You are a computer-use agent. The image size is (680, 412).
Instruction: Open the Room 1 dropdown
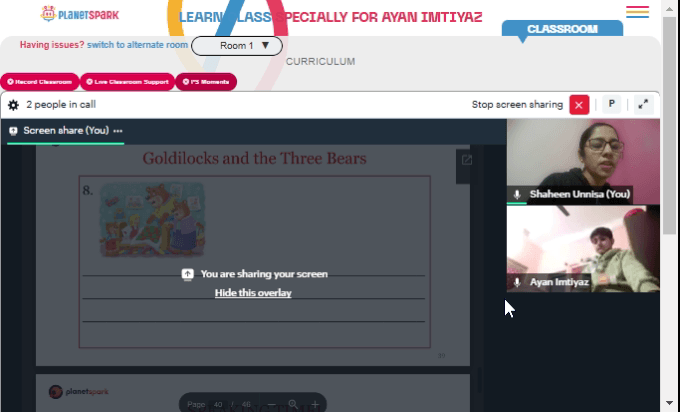[237, 46]
